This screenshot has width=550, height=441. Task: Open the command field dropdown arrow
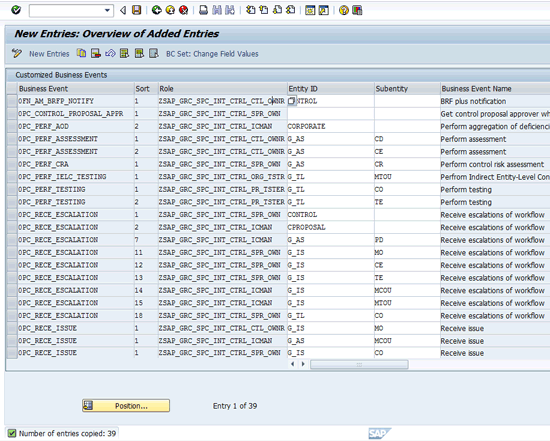tap(107, 11)
